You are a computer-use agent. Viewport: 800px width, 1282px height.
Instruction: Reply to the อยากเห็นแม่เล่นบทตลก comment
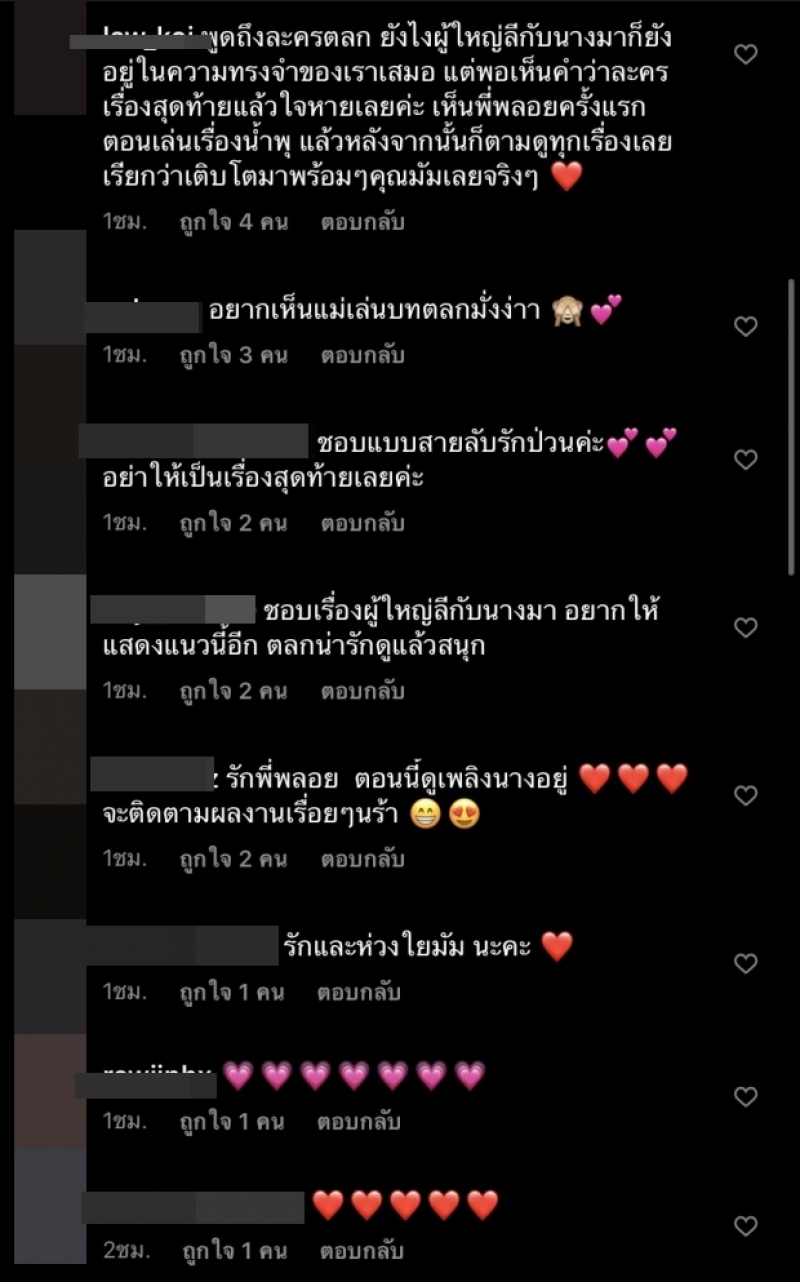click(x=362, y=355)
